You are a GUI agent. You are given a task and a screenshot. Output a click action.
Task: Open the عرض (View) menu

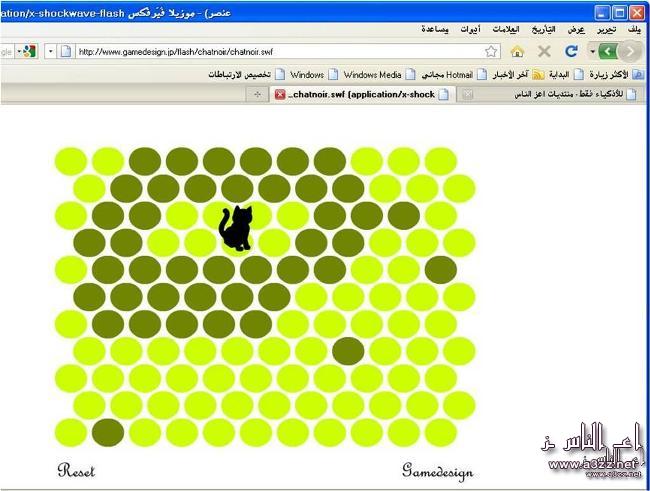pos(576,29)
